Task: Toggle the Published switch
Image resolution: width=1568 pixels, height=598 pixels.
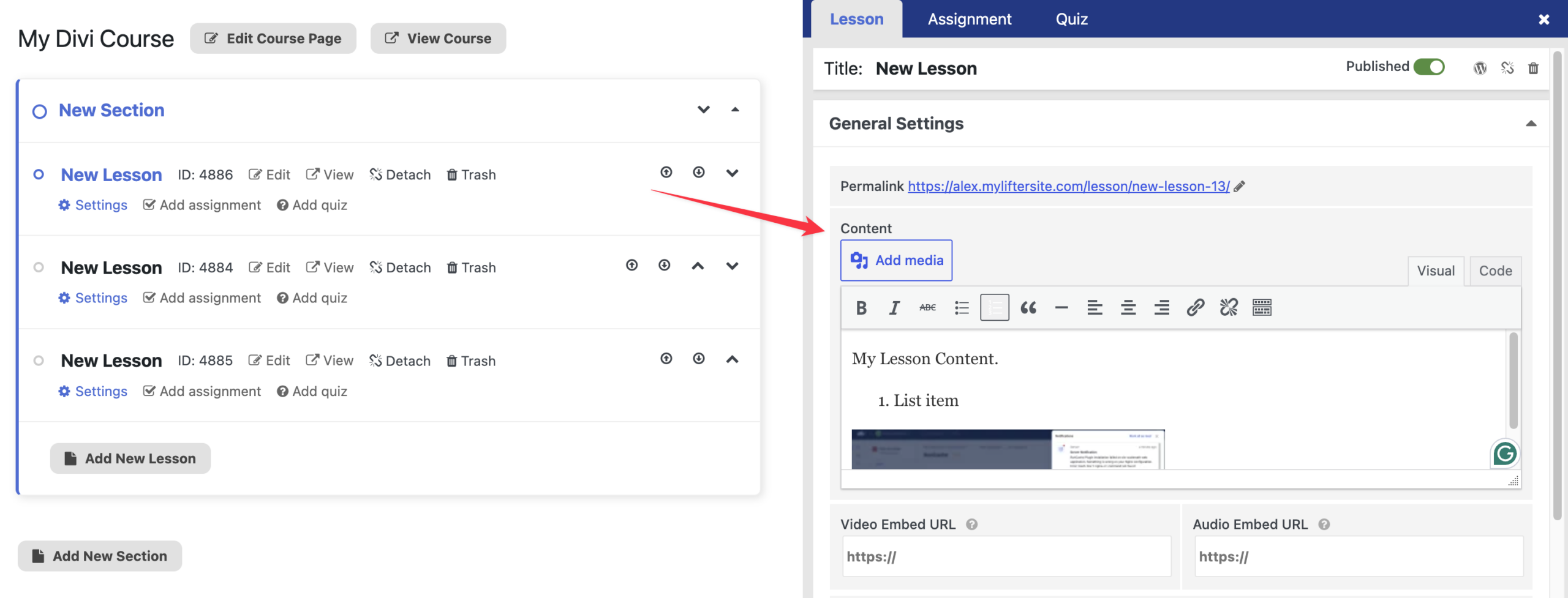Action: pos(1429,67)
